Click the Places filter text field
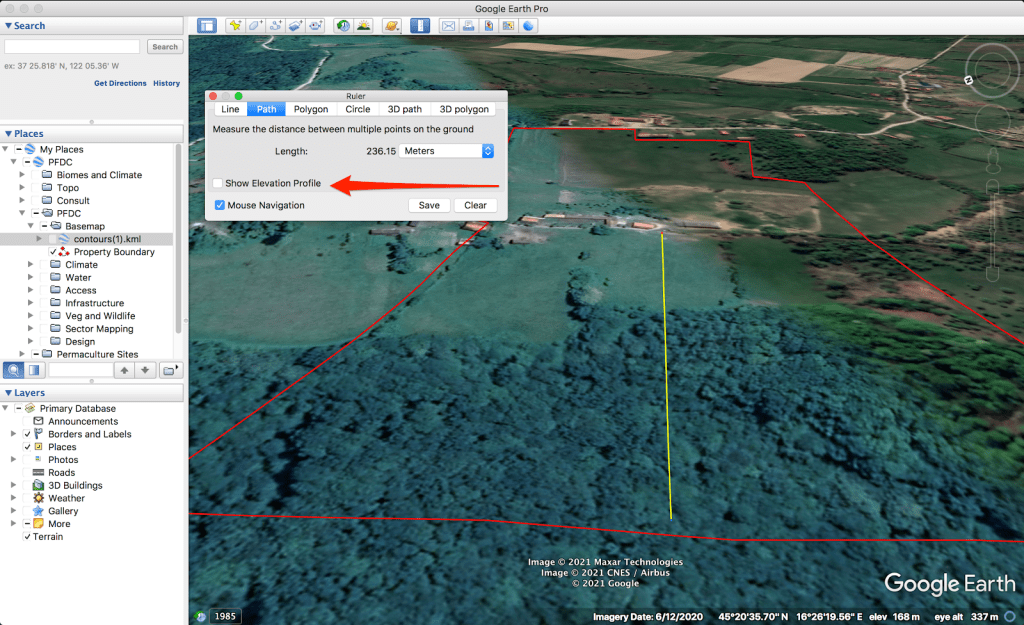This screenshot has width=1024, height=625. (x=80, y=370)
